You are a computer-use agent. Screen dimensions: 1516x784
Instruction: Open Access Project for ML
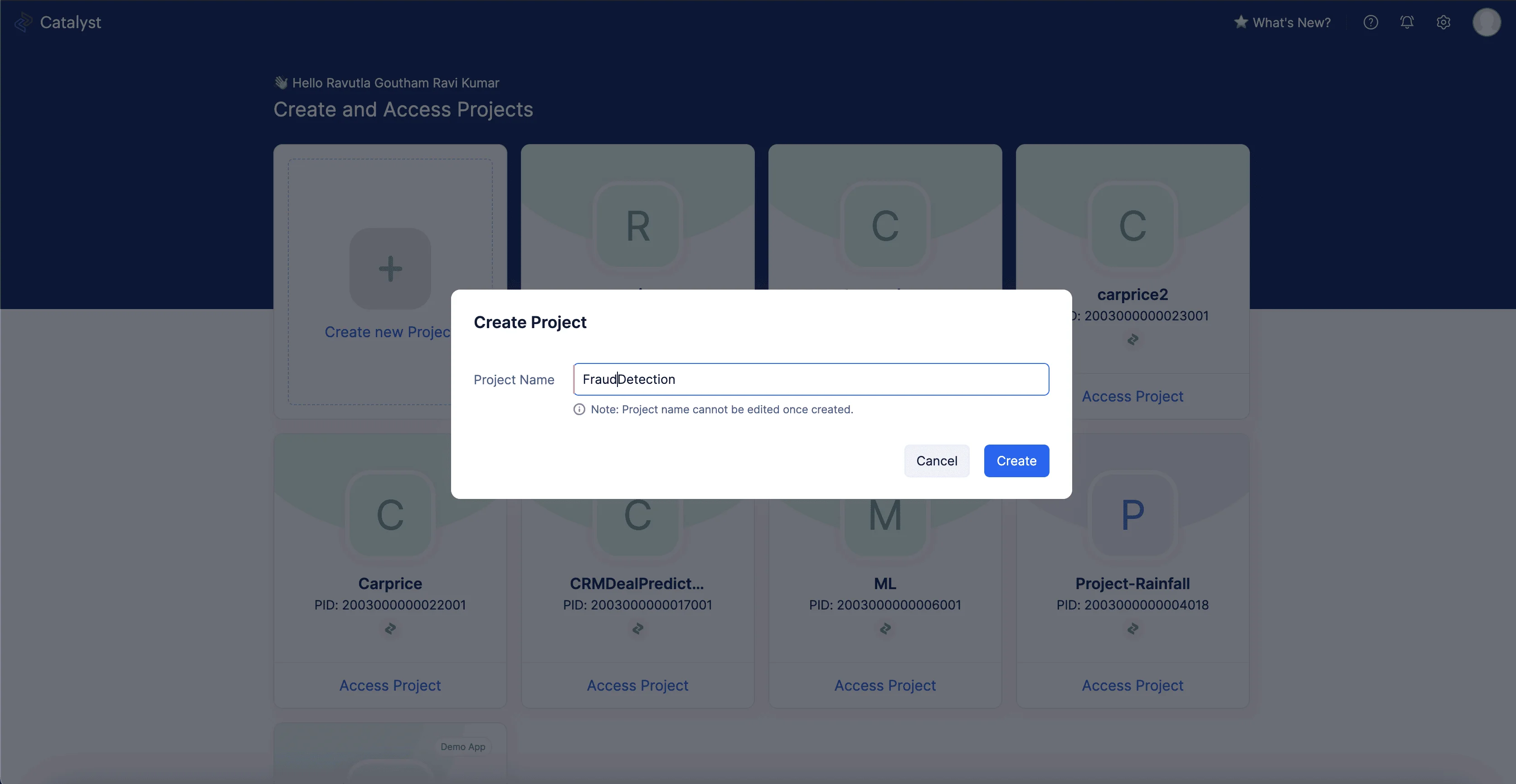tap(885, 685)
